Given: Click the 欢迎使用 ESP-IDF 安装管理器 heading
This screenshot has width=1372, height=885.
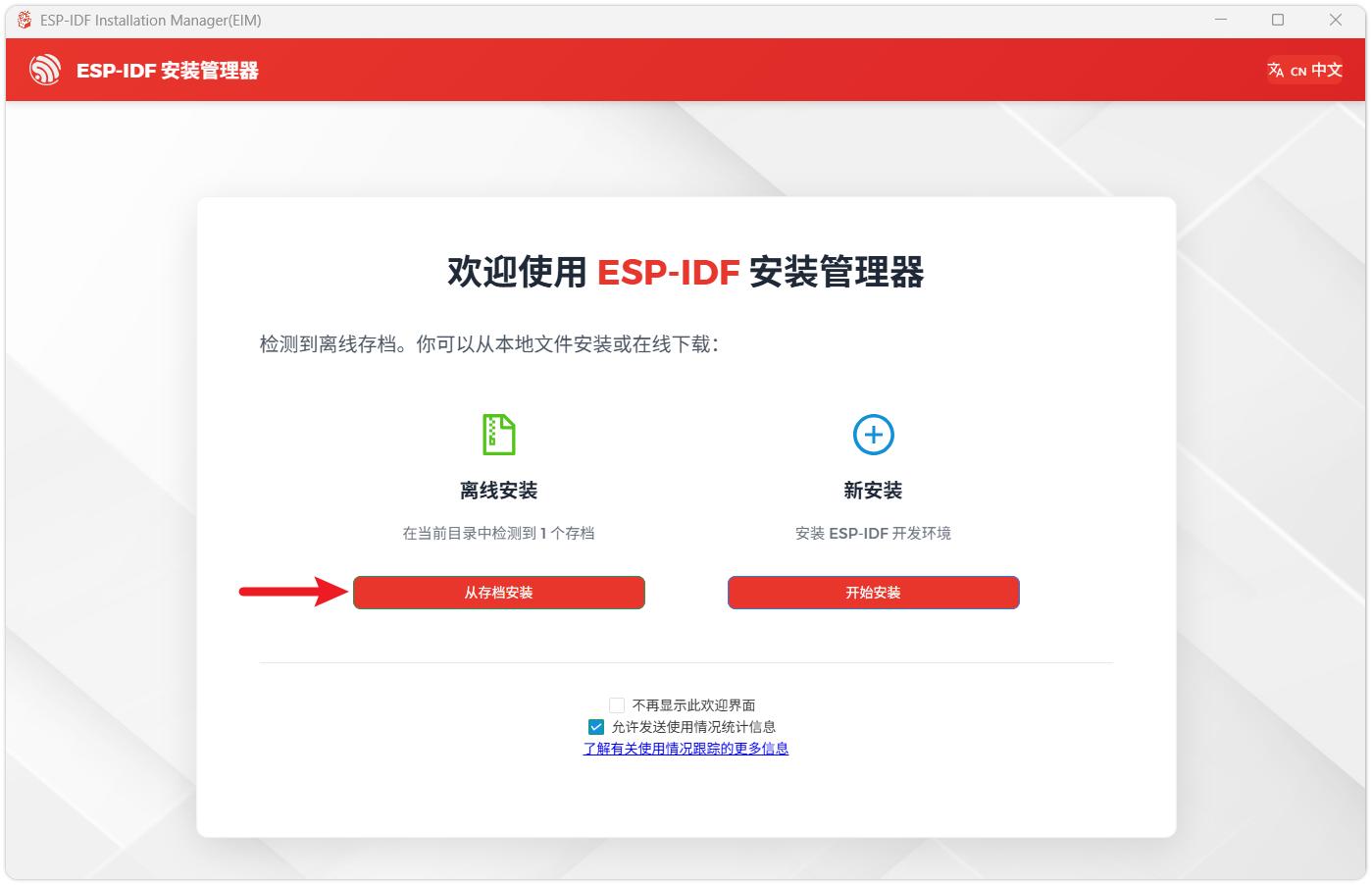Looking at the screenshot, I should (686, 272).
